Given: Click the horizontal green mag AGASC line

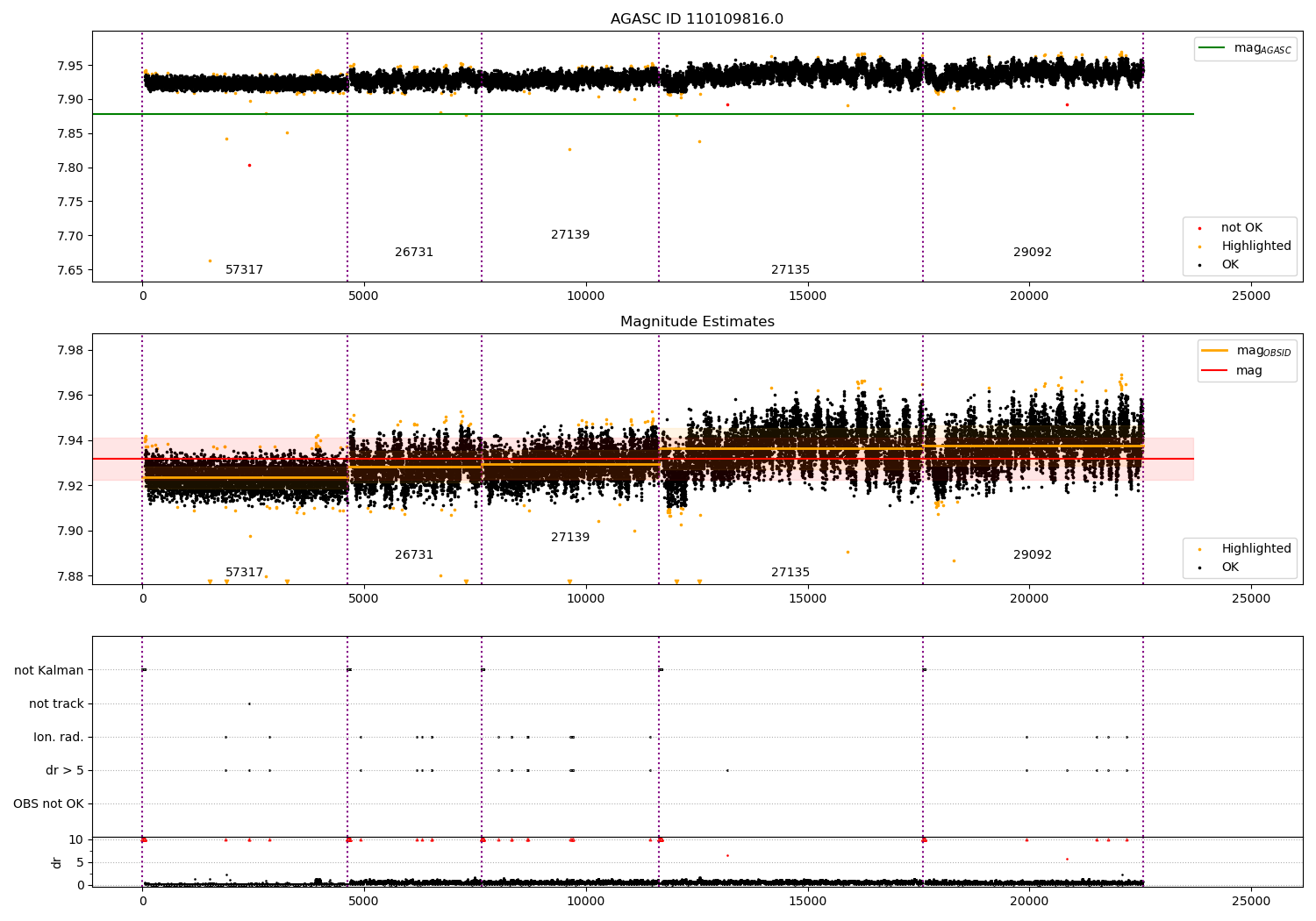Looking at the screenshot, I should click(643, 114).
